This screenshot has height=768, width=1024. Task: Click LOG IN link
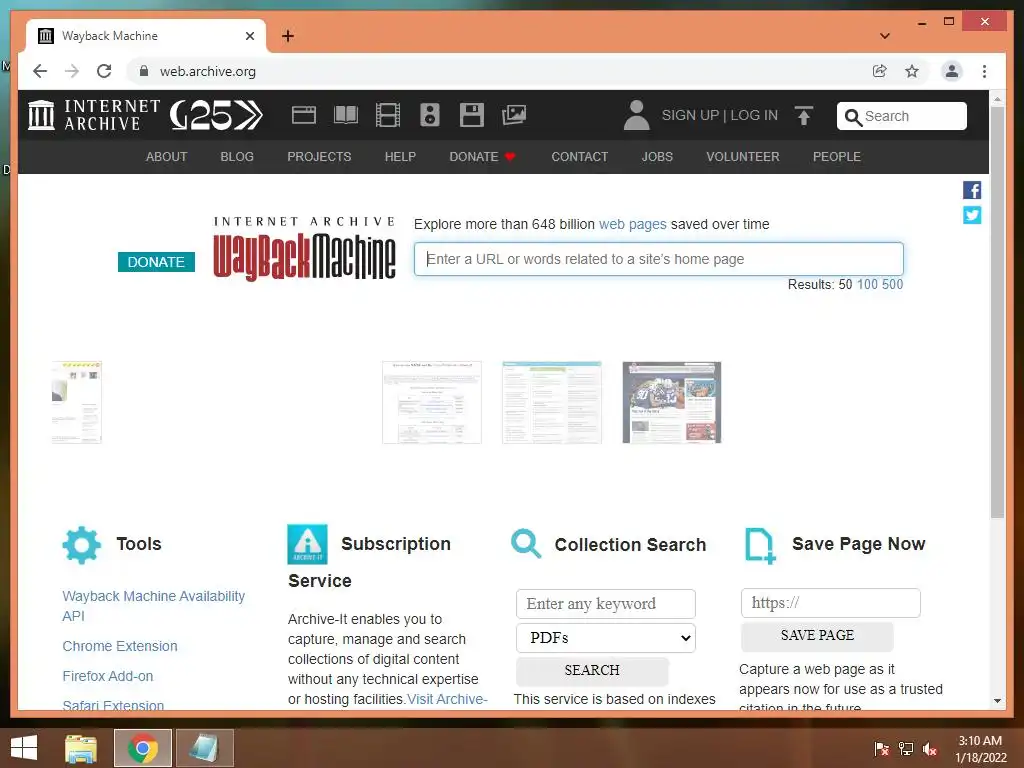point(754,116)
